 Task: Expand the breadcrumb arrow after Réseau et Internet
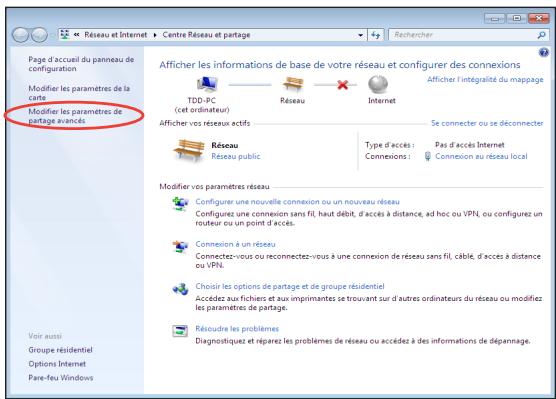pyautogui.click(x=155, y=35)
